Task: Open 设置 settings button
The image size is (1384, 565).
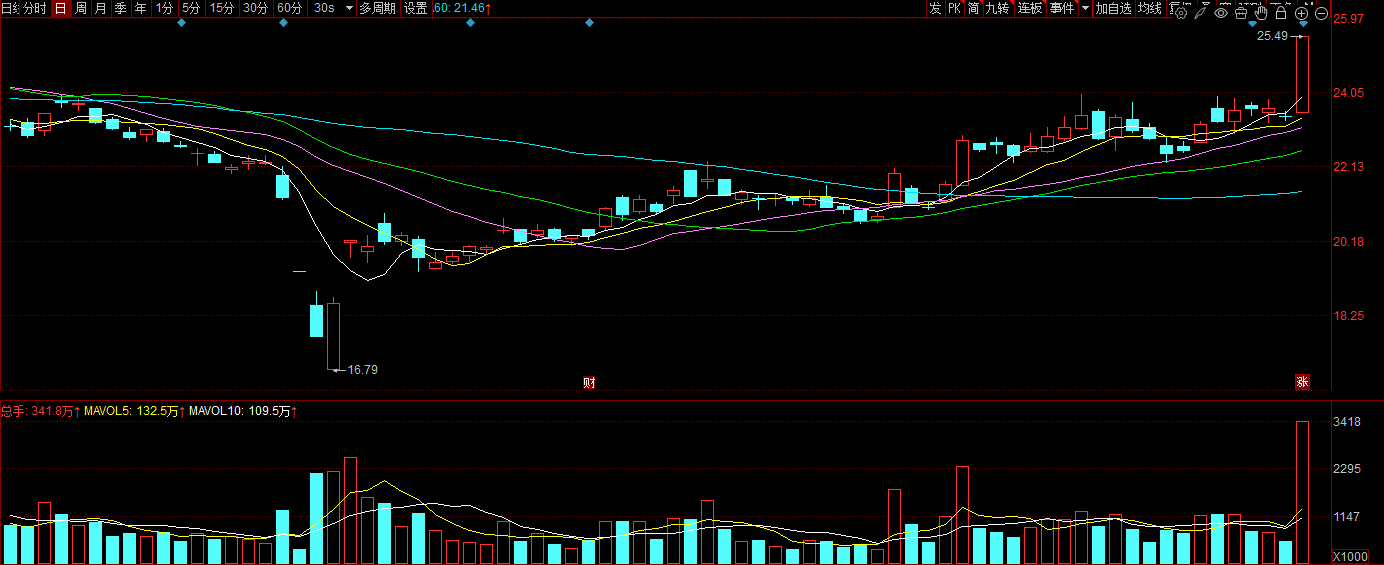Action: pyautogui.click(x=416, y=8)
